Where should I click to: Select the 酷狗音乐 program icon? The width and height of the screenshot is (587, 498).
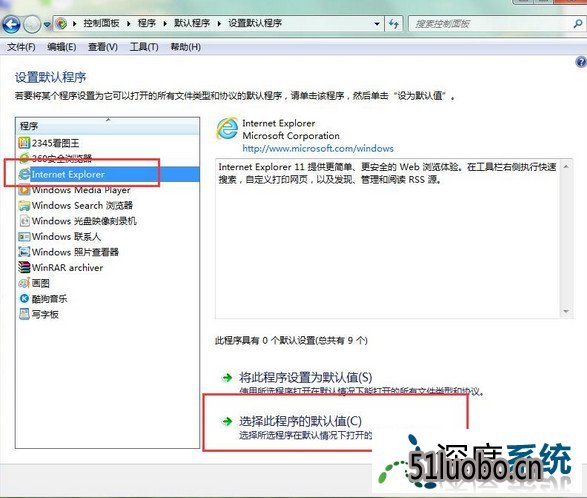24,298
